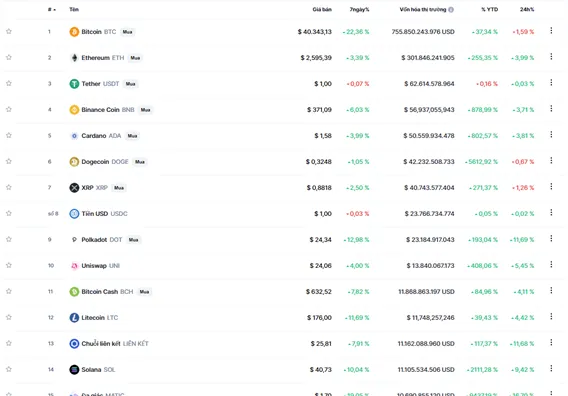Open the Dogecoin three-dot menu
This screenshot has width=568, height=396.
[x=551, y=161]
